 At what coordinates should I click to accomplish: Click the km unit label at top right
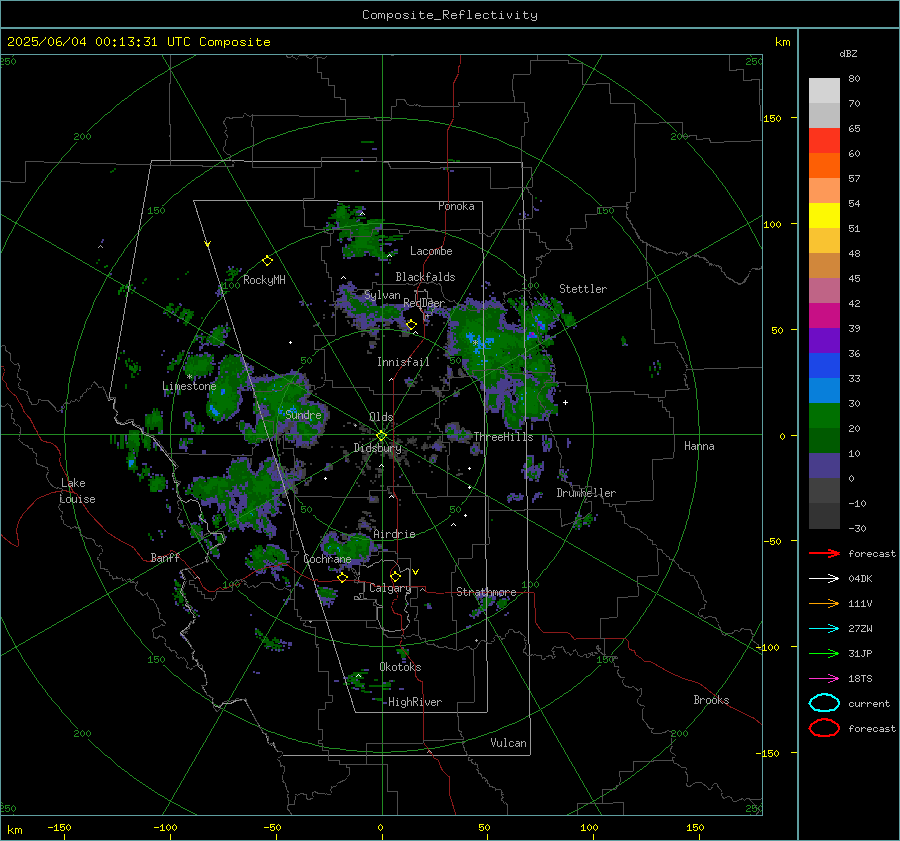(x=782, y=42)
